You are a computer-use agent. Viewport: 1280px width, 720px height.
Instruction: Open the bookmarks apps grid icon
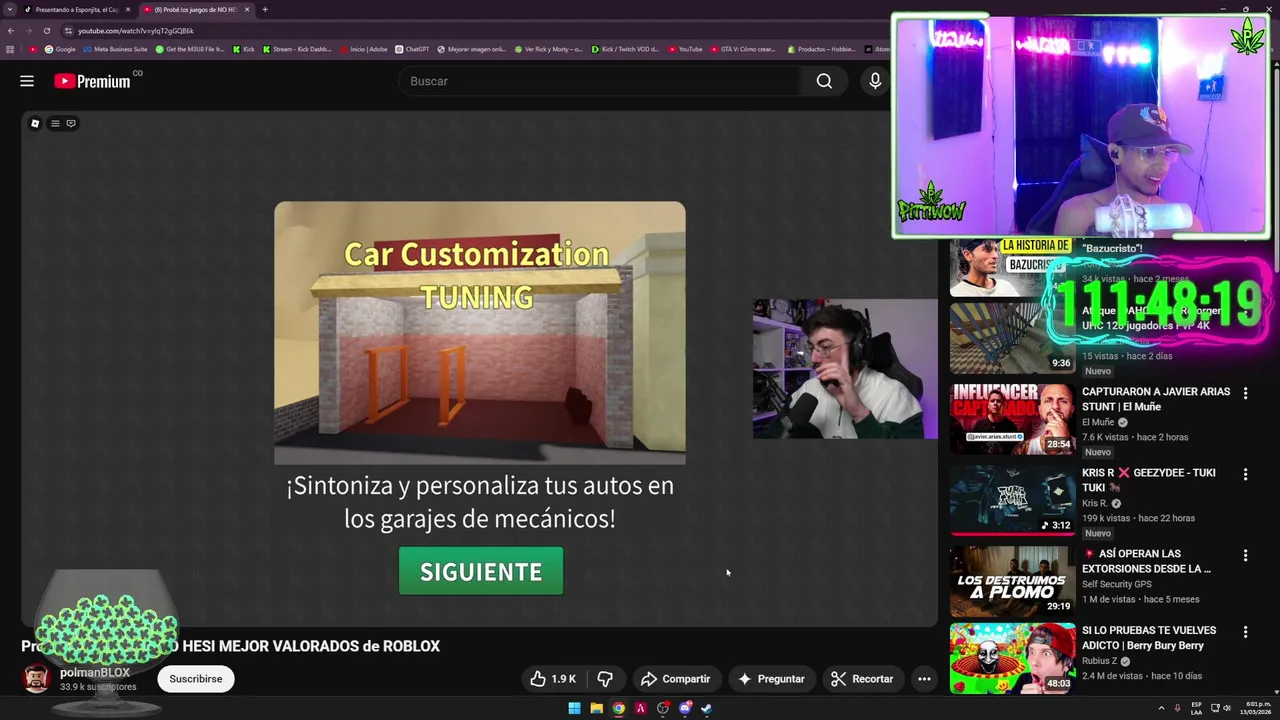(x=10, y=49)
